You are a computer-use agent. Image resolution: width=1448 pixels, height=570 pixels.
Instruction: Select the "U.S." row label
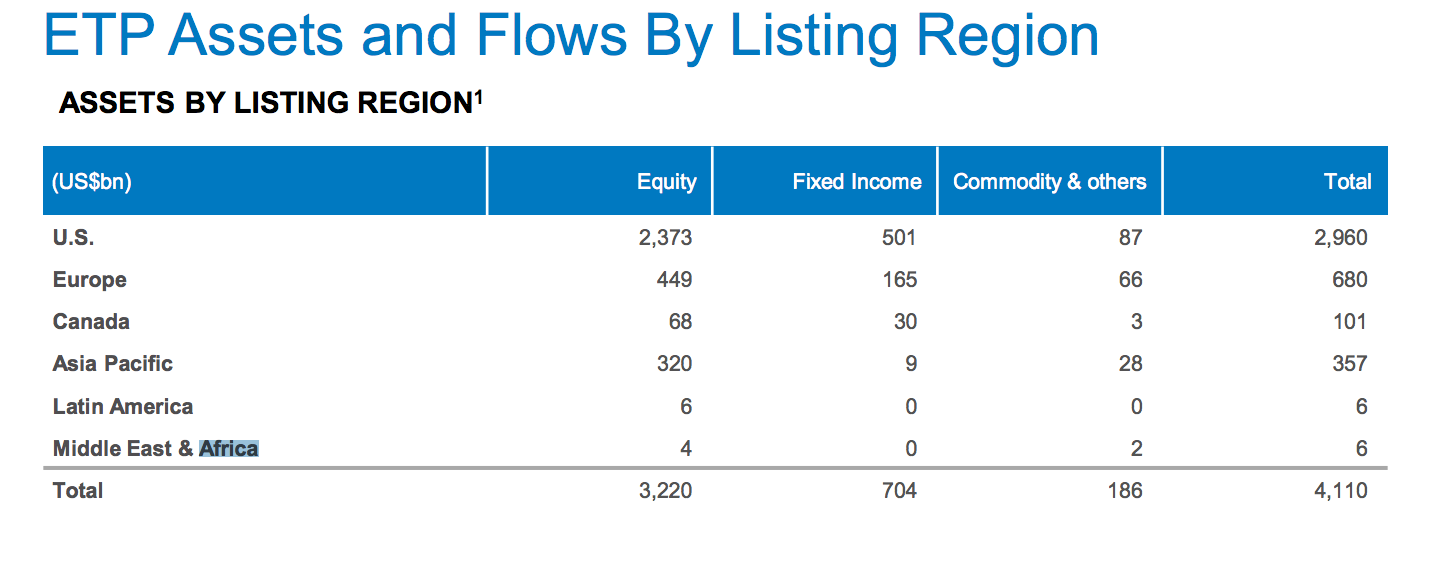click(x=73, y=238)
